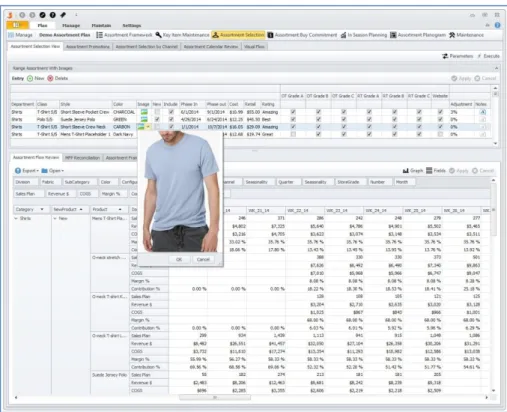Click Parameters icon

click(445, 56)
